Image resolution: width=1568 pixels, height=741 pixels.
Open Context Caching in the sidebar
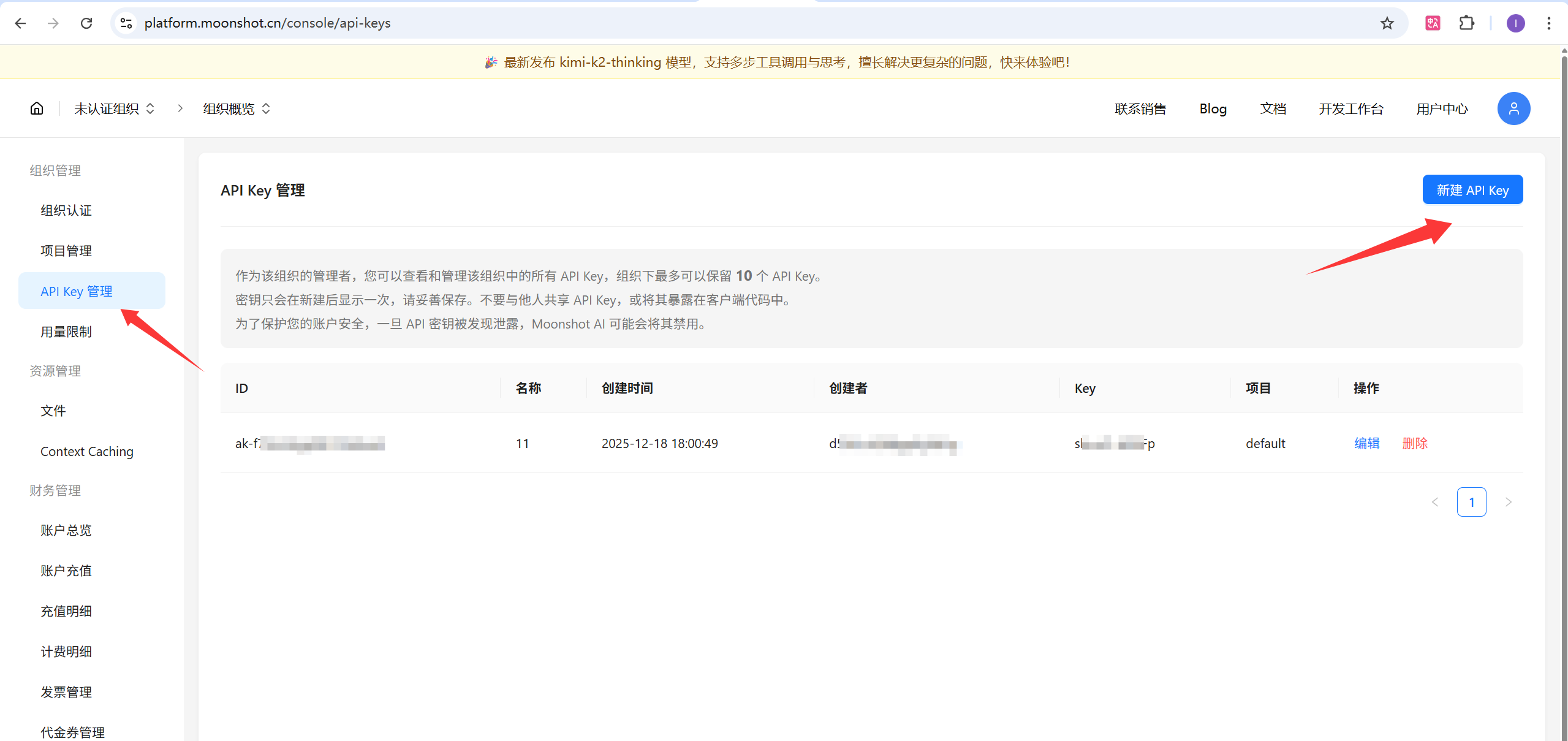87,451
